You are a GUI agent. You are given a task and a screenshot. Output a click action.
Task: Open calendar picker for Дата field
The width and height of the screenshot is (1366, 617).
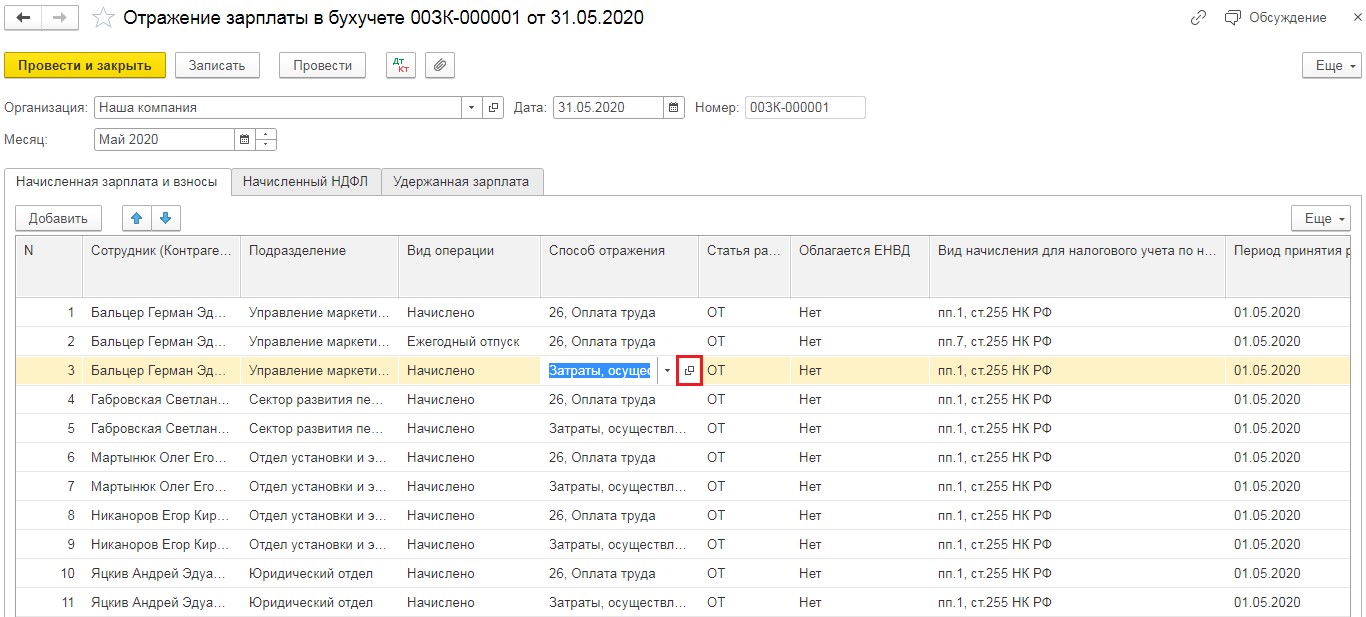[674, 108]
